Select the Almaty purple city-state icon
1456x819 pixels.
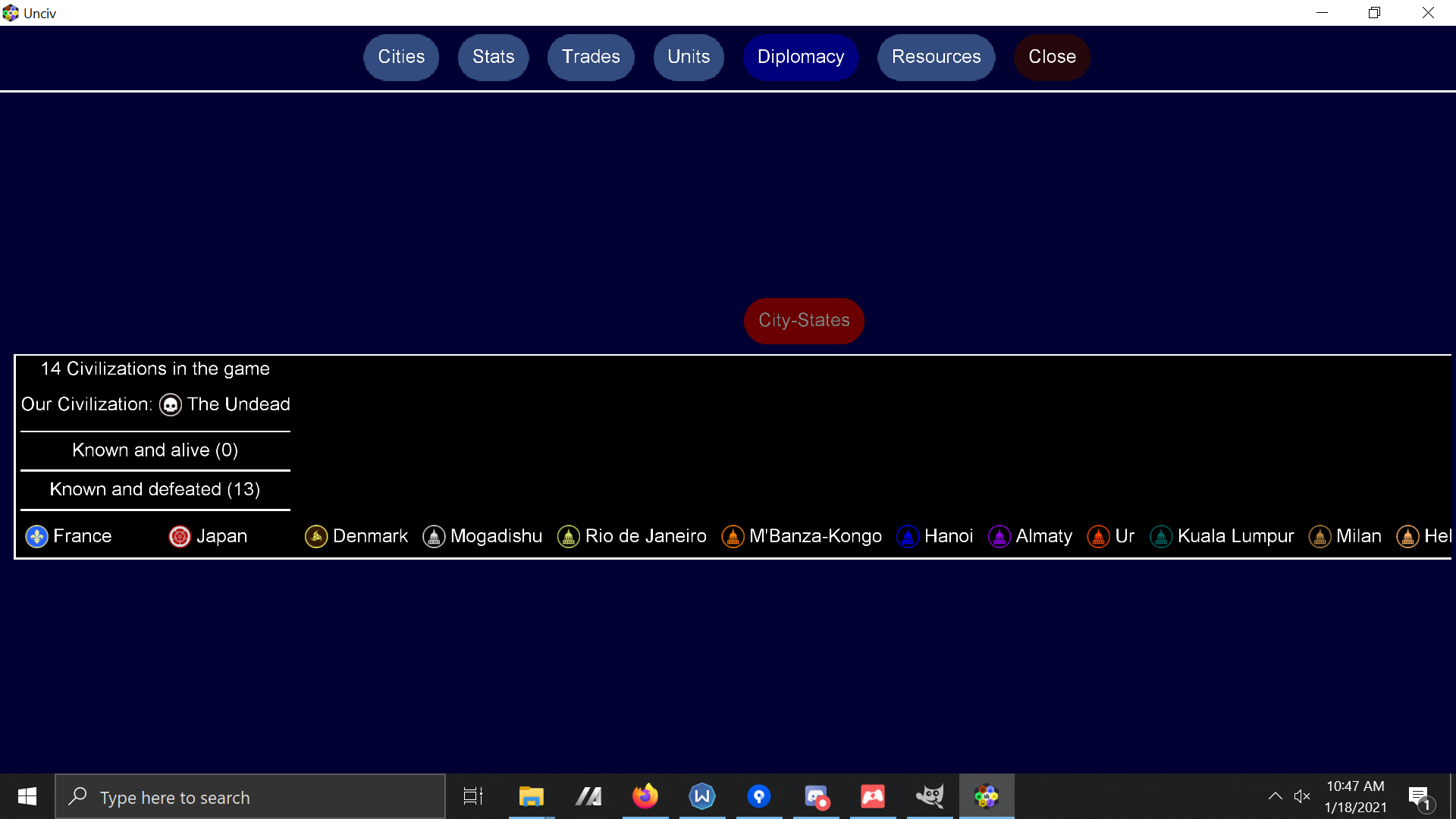point(999,536)
